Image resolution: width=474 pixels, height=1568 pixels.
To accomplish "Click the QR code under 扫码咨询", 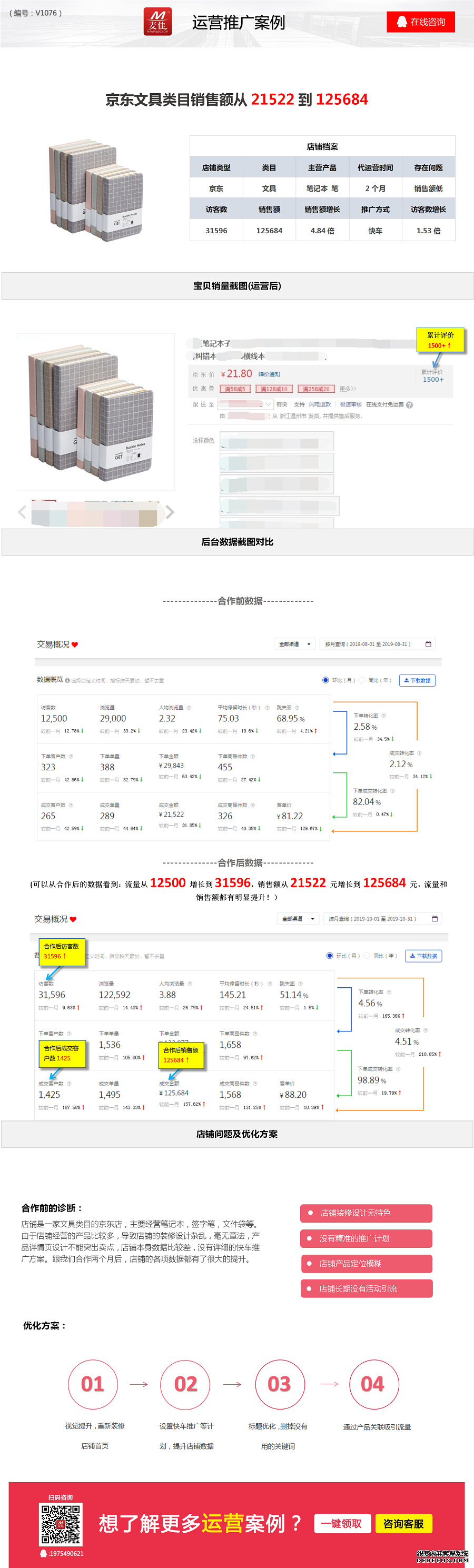I will tap(60, 1525).
